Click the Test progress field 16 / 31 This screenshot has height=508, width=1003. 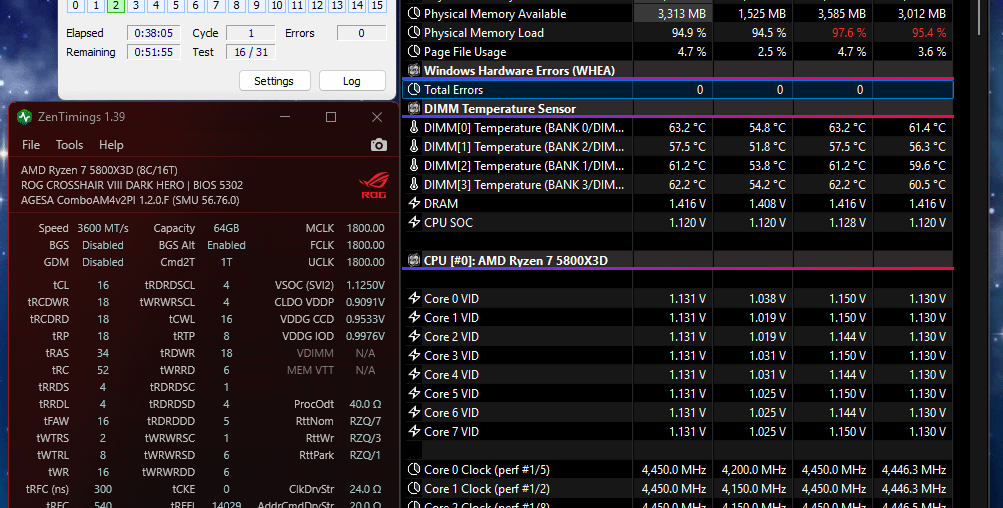point(251,52)
